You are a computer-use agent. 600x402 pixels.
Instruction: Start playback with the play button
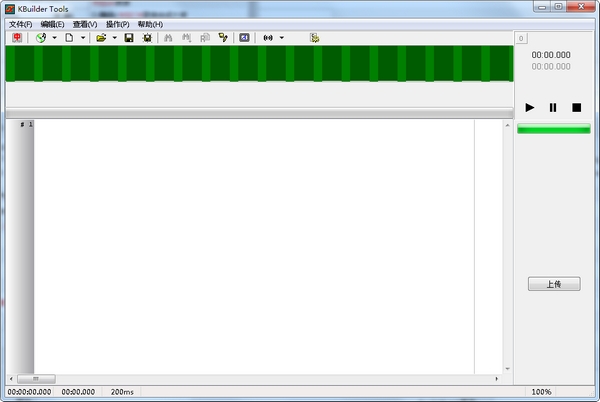pos(530,107)
